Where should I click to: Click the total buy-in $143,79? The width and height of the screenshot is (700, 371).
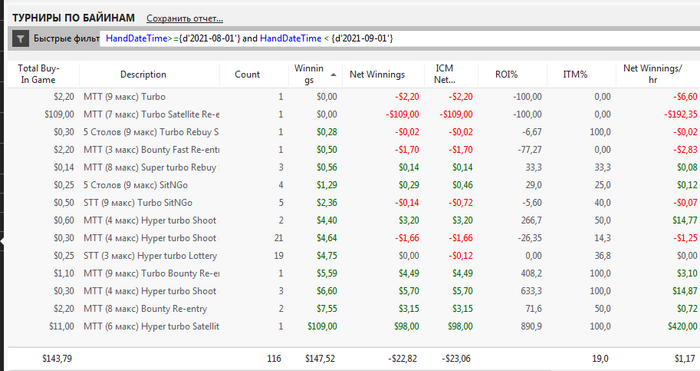(x=57, y=358)
